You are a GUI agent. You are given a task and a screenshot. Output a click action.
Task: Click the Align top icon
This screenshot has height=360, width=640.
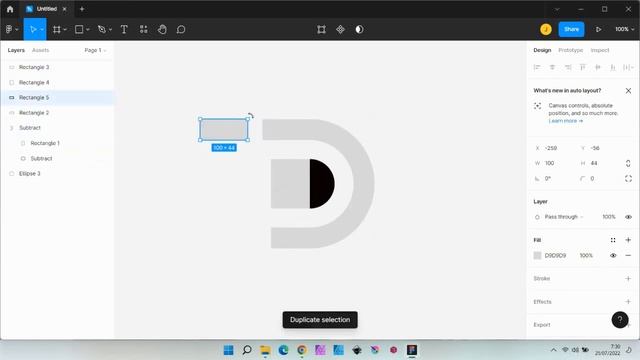[x=583, y=67]
